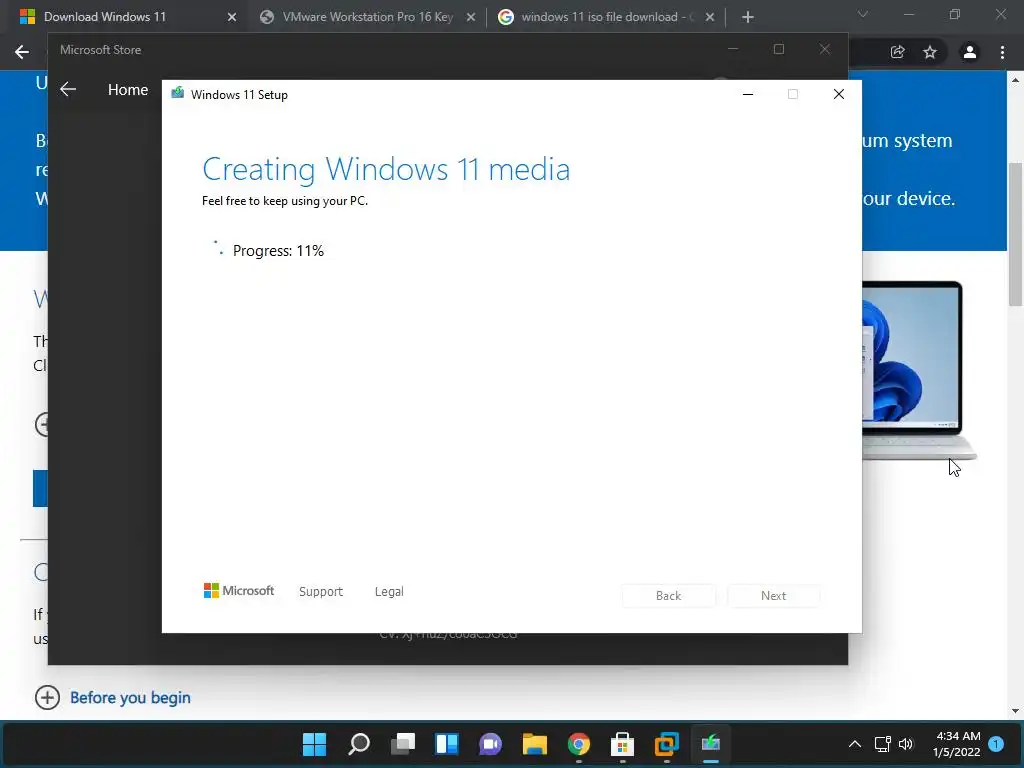This screenshot has height=768, width=1024.
Task: Open Task View on the taskbar
Action: point(403,743)
